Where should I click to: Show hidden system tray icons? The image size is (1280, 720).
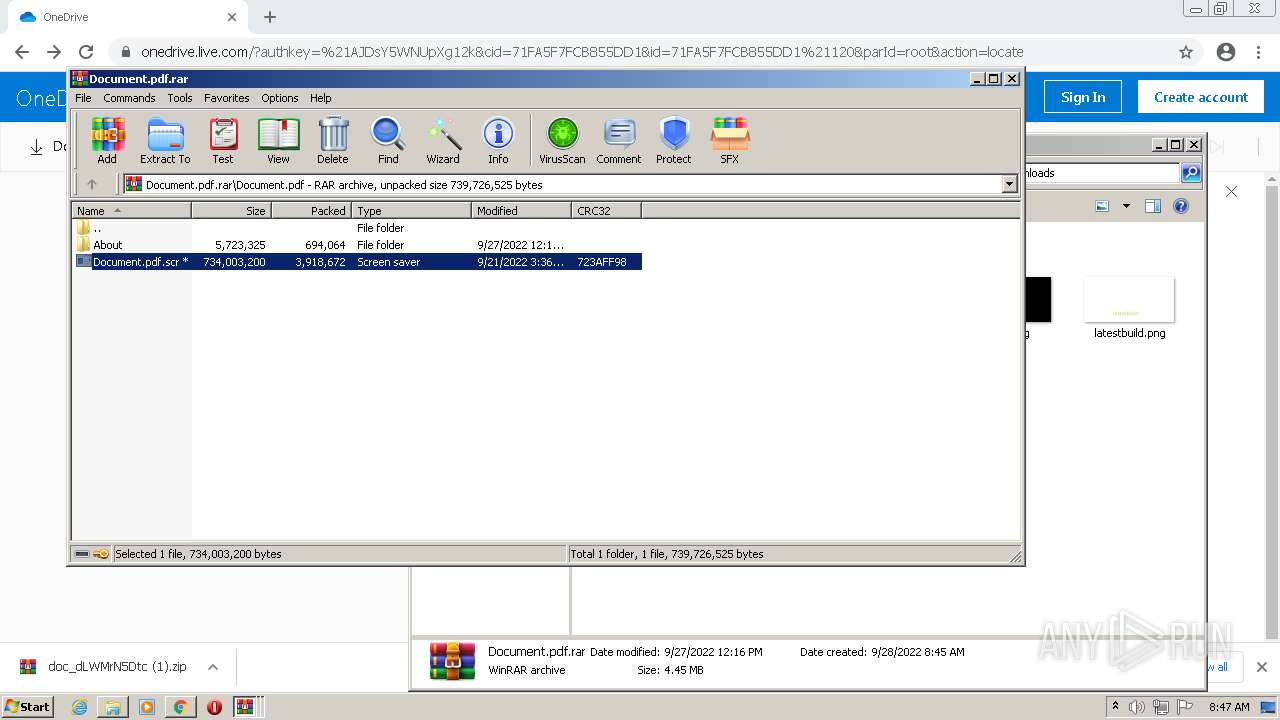[x=1116, y=706]
